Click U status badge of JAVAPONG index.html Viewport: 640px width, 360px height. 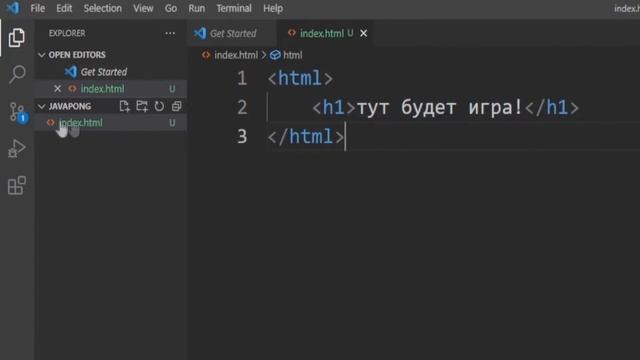172,122
